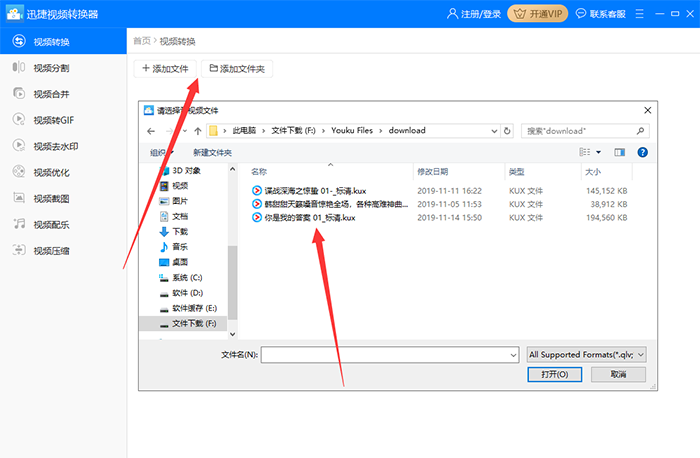
Task: Open the All Supported Formats dropdown
Action: pyautogui.click(x=587, y=354)
